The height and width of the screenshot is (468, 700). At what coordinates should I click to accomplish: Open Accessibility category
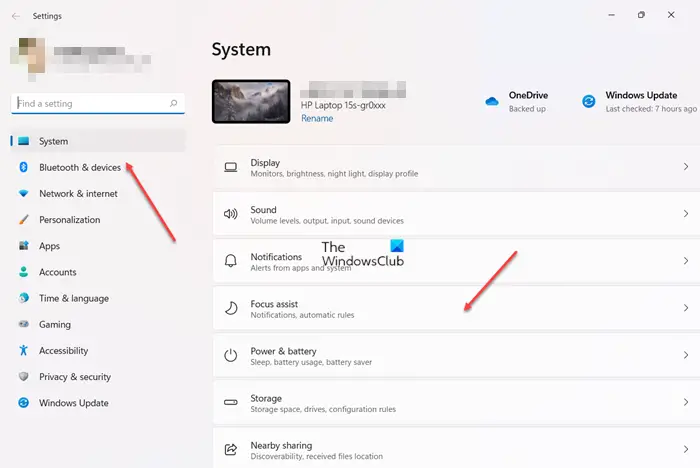coord(98,350)
